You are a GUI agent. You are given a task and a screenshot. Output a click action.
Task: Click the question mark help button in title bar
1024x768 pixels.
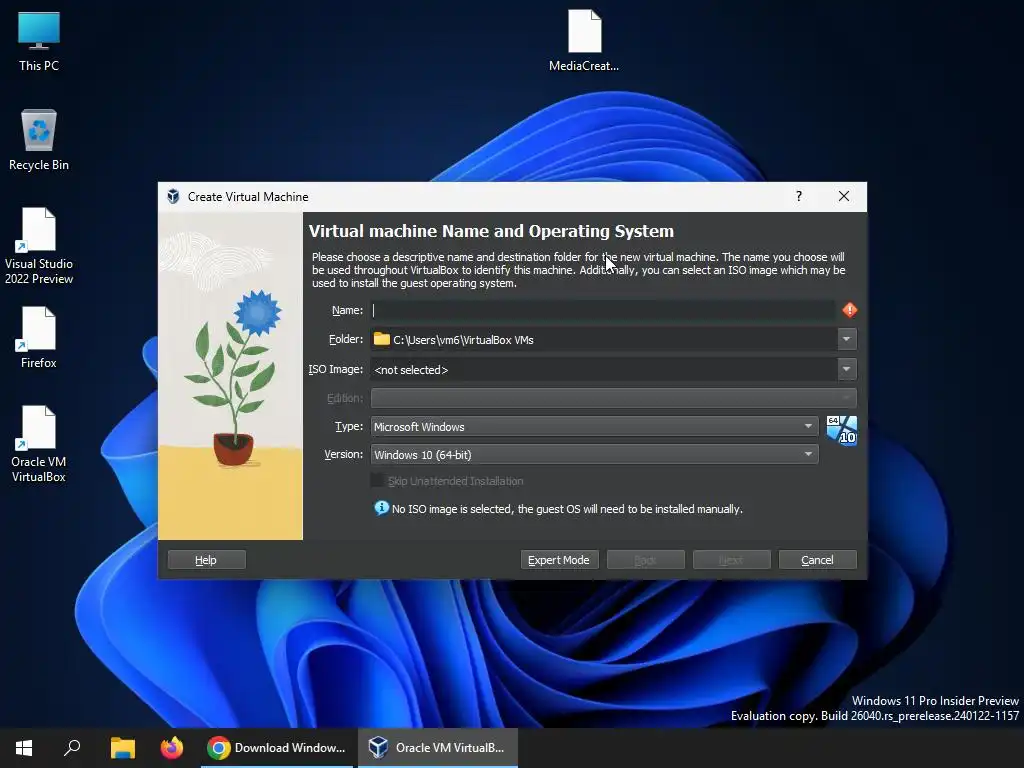(x=799, y=197)
